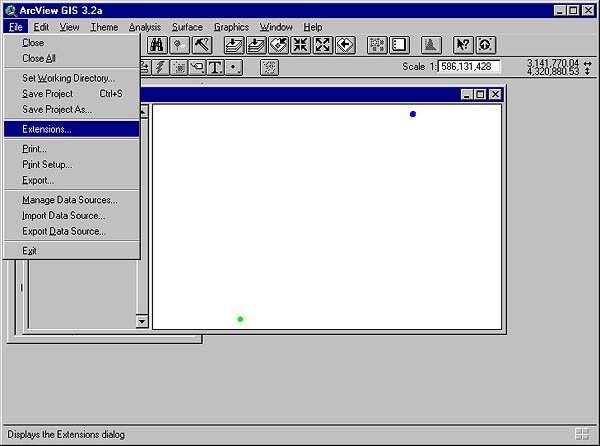The height and width of the screenshot is (446, 600).
Task: Click the resize grip in status bar corner
Action: [582, 434]
